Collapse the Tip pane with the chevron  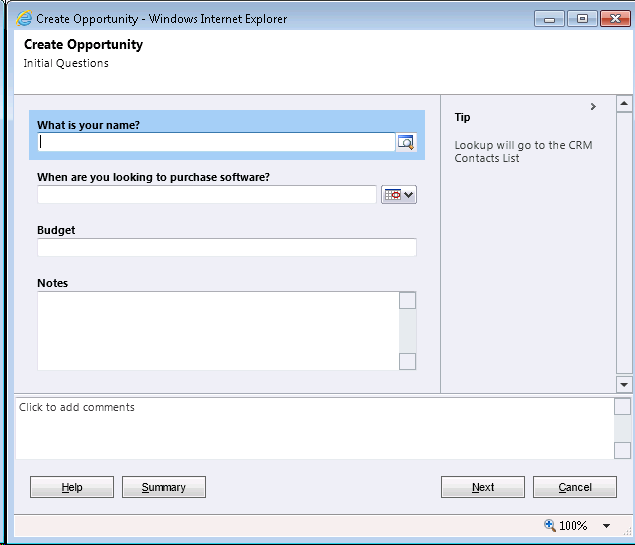(x=593, y=107)
